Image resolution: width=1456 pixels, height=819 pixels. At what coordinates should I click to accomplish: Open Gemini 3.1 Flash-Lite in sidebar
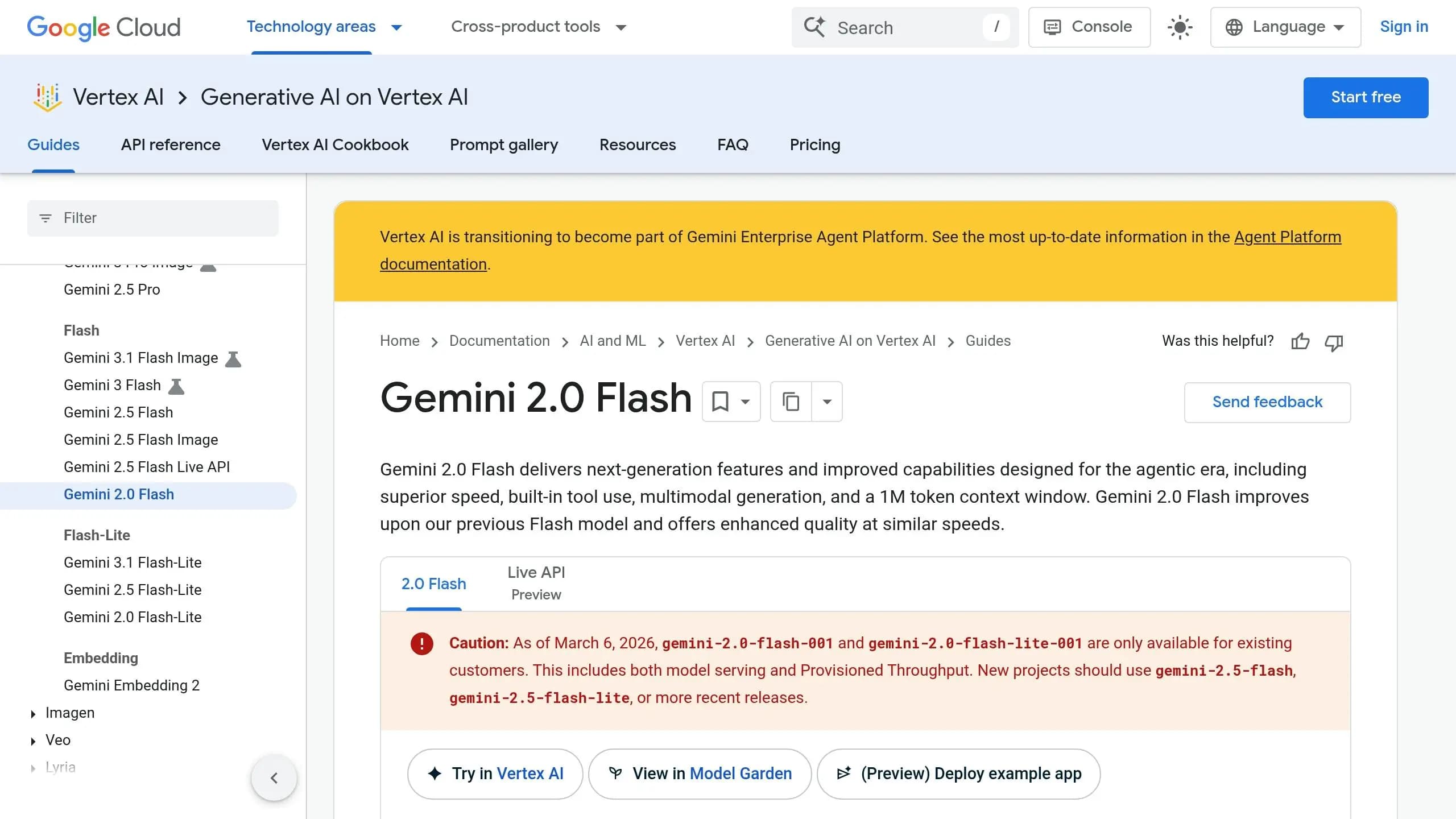coord(133,562)
